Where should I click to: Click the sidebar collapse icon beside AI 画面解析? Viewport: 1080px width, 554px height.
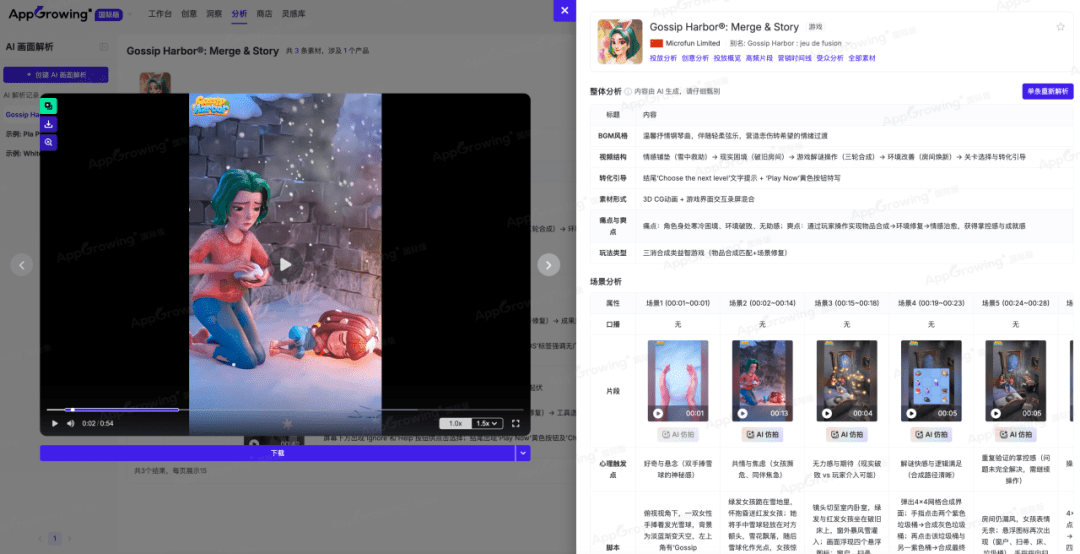(x=104, y=47)
